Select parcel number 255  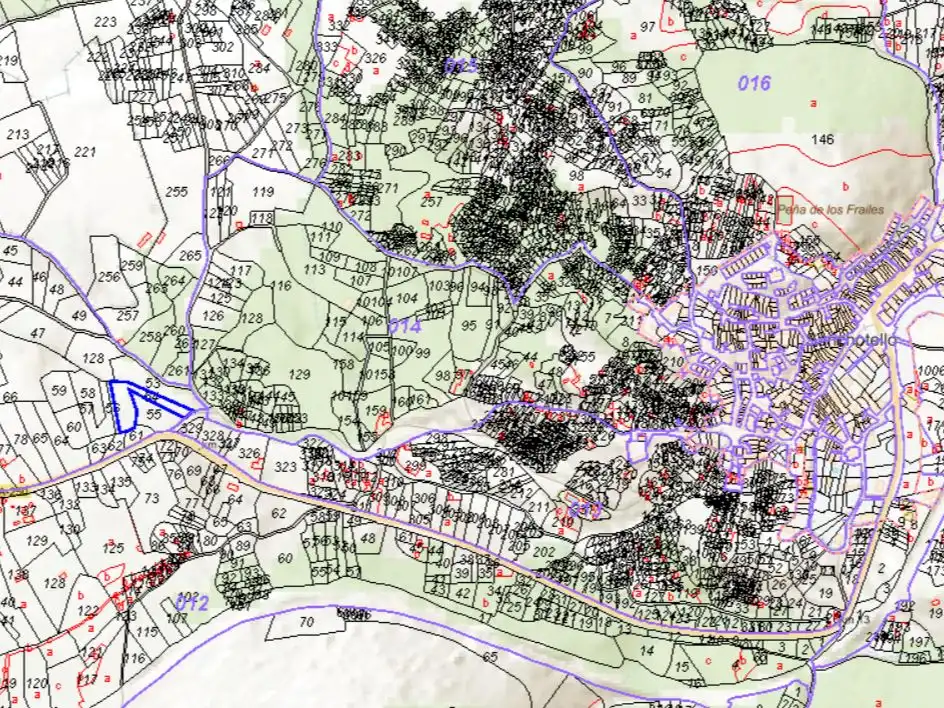click(x=176, y=192)
